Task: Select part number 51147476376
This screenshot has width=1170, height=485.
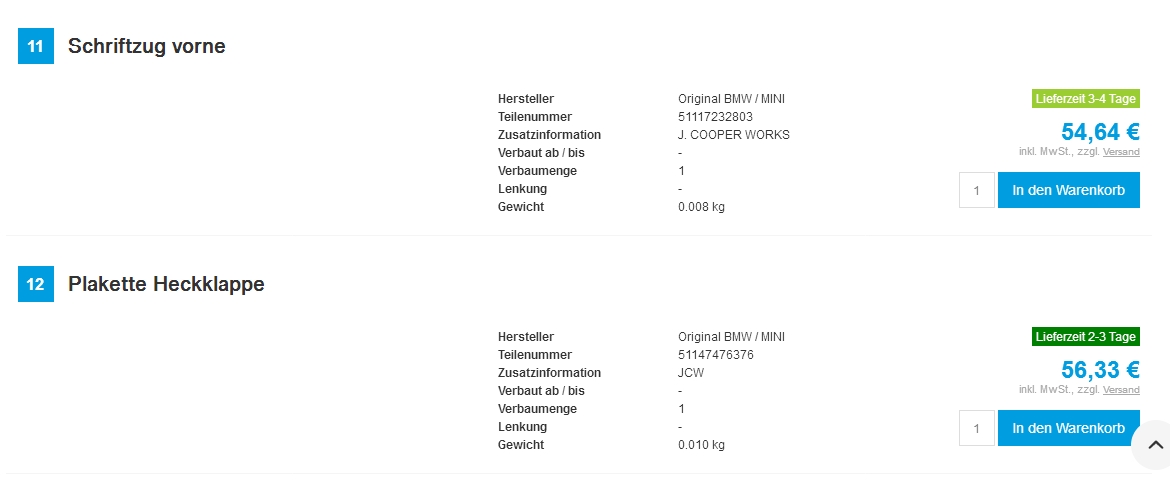Action: coord(716,355)
